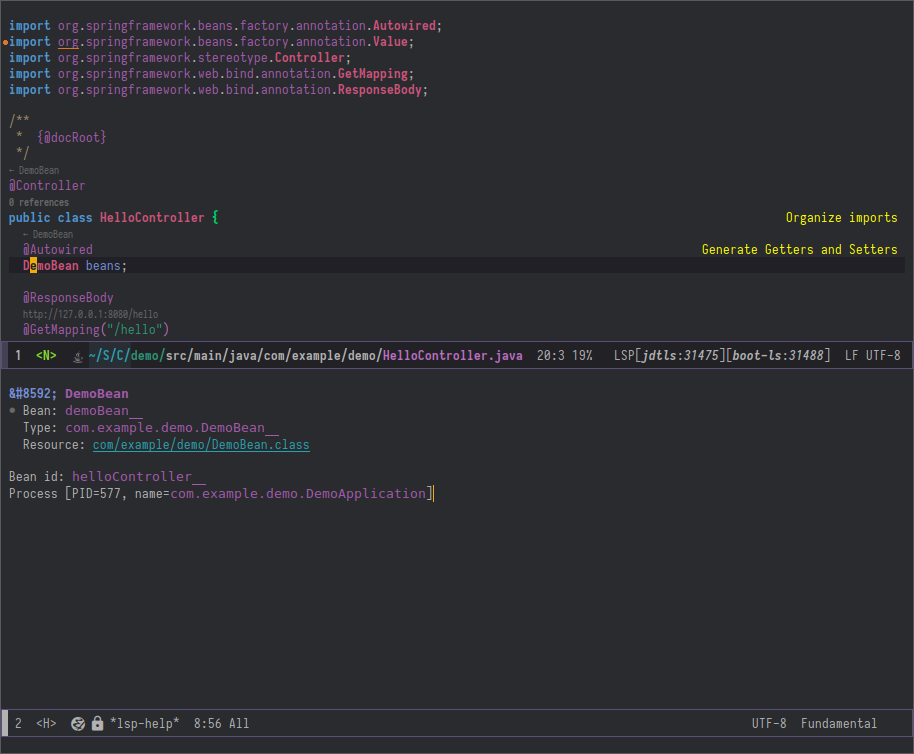The image size is (914, 754).
Task: Click the *lsp-help* buffer name
Action: tap(144, 724)
